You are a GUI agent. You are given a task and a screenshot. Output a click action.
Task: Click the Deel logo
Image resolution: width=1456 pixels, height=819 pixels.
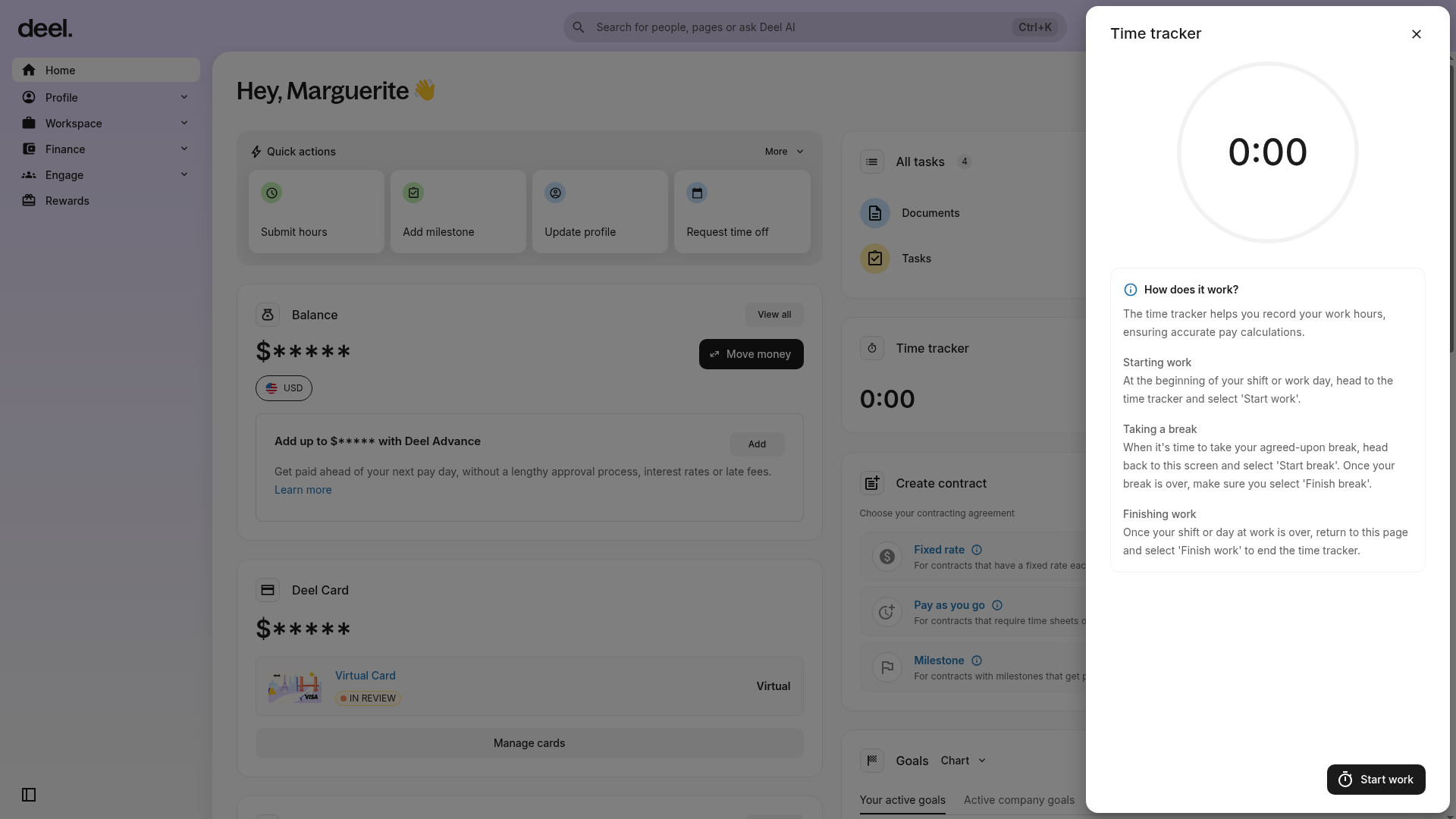(45, 29)
